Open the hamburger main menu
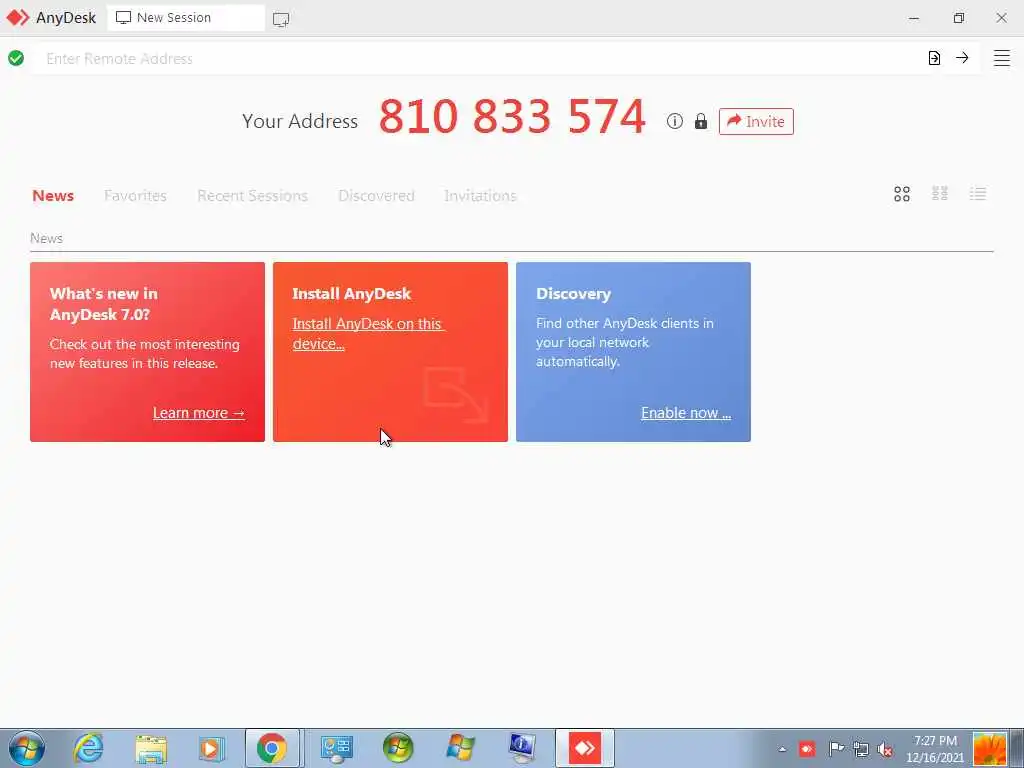 click(1002, 58)
